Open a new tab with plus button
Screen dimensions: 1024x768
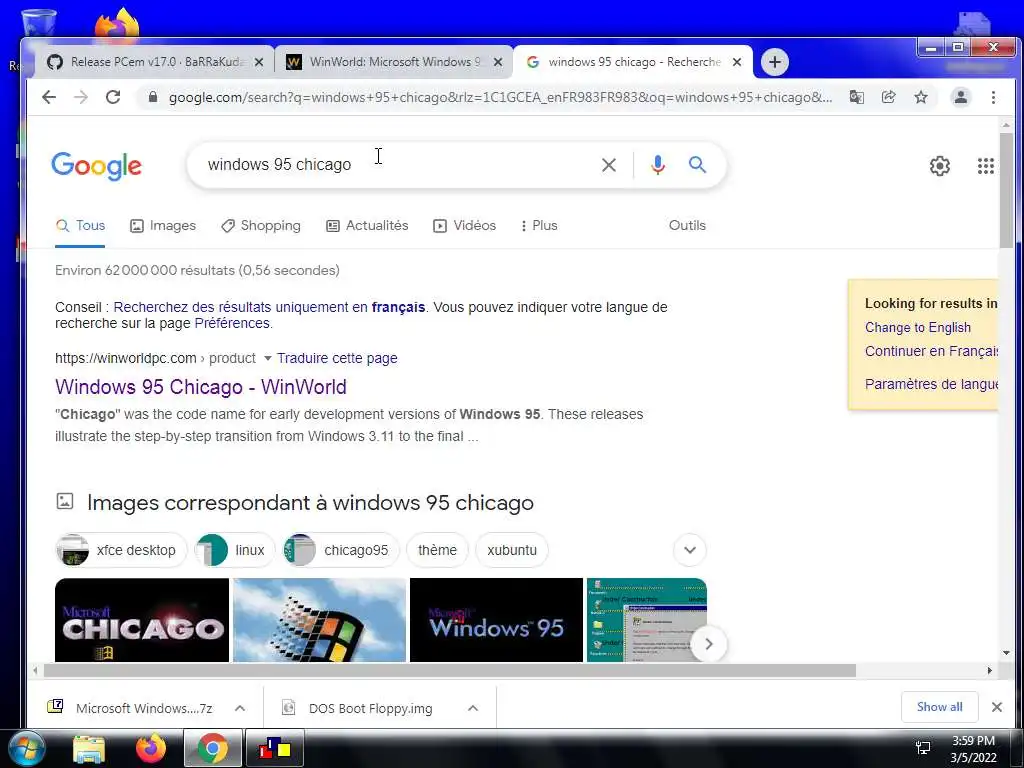pos(775,62)
